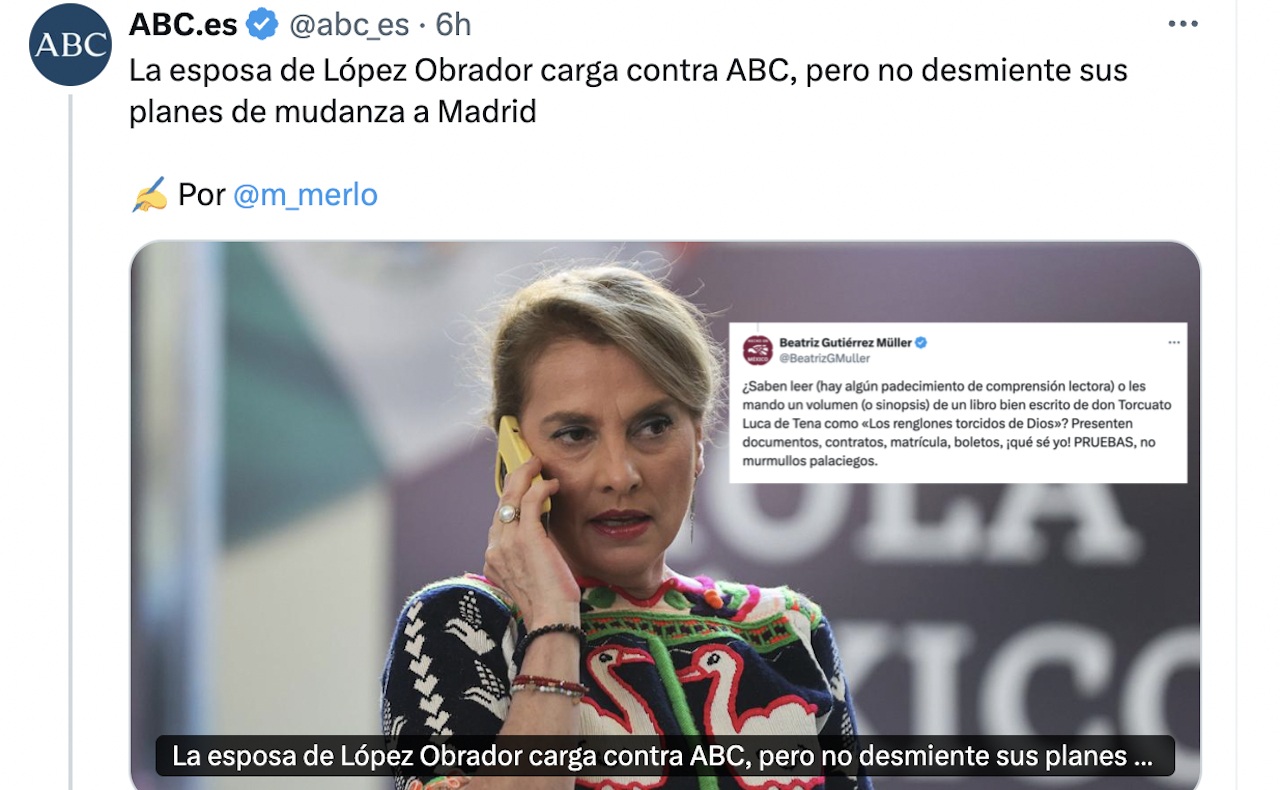Image resolution: width=1280 pixels, height=790 pixels.
Task: Open the tweet text about López Obrador's wife
Action: coord(628,90)
